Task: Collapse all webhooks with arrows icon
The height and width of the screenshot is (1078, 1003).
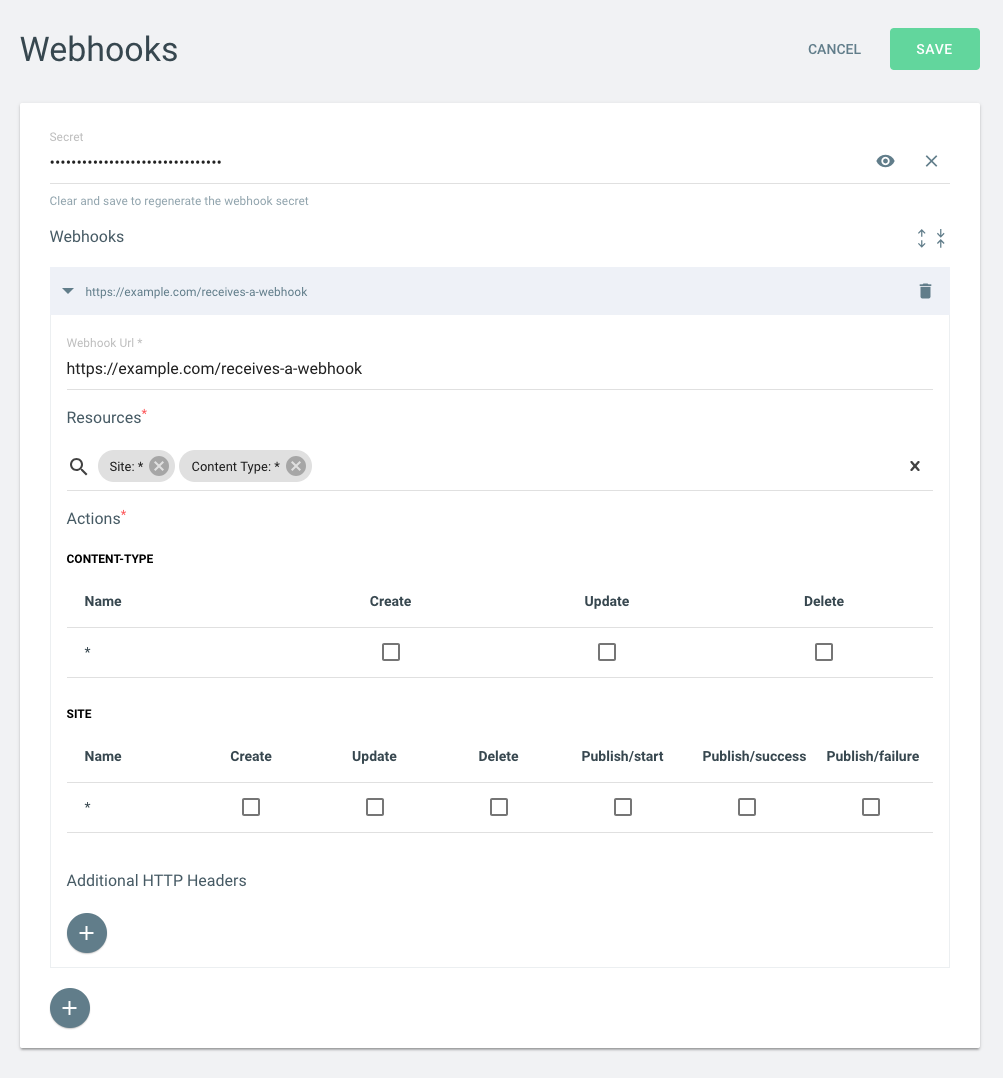Action: pos(940,239)
